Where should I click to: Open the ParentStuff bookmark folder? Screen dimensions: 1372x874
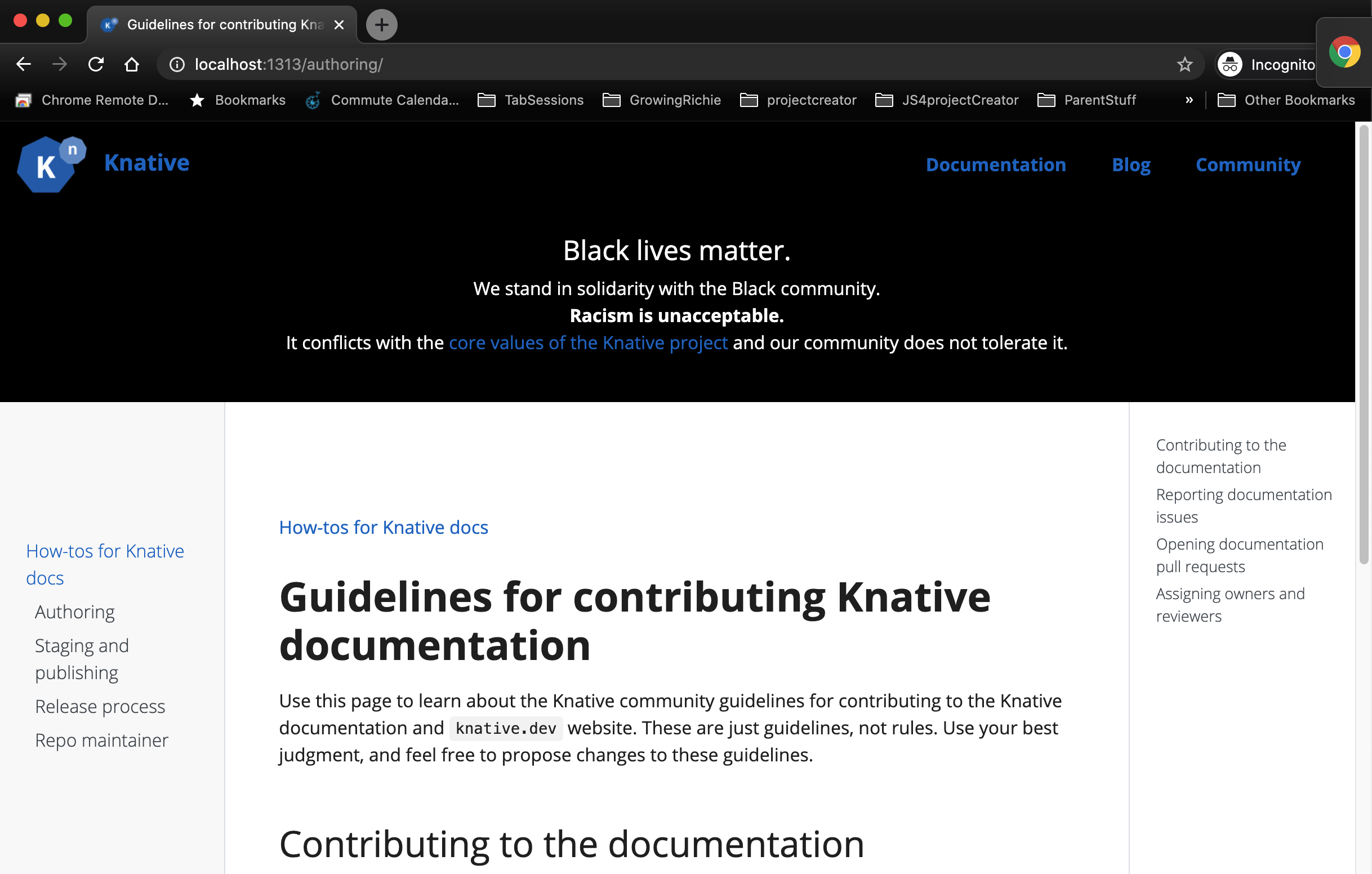(1086, 100)
